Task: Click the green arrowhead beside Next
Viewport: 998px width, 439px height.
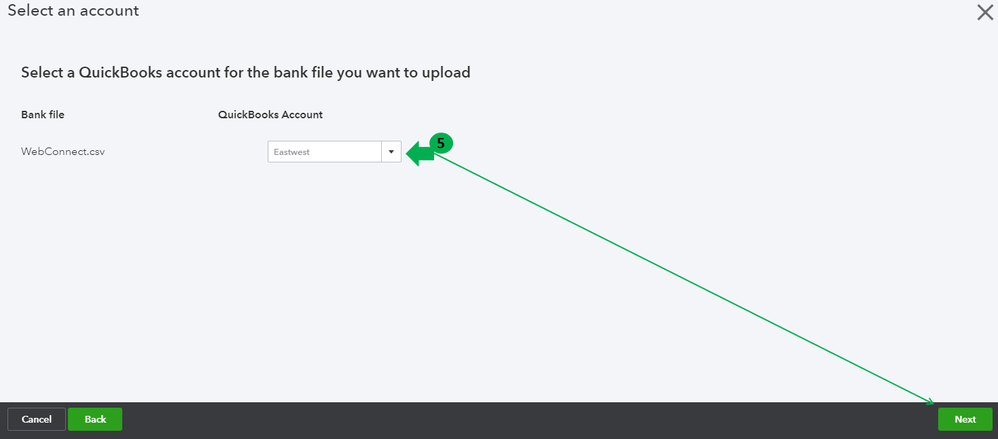Action: click(930, 402)
